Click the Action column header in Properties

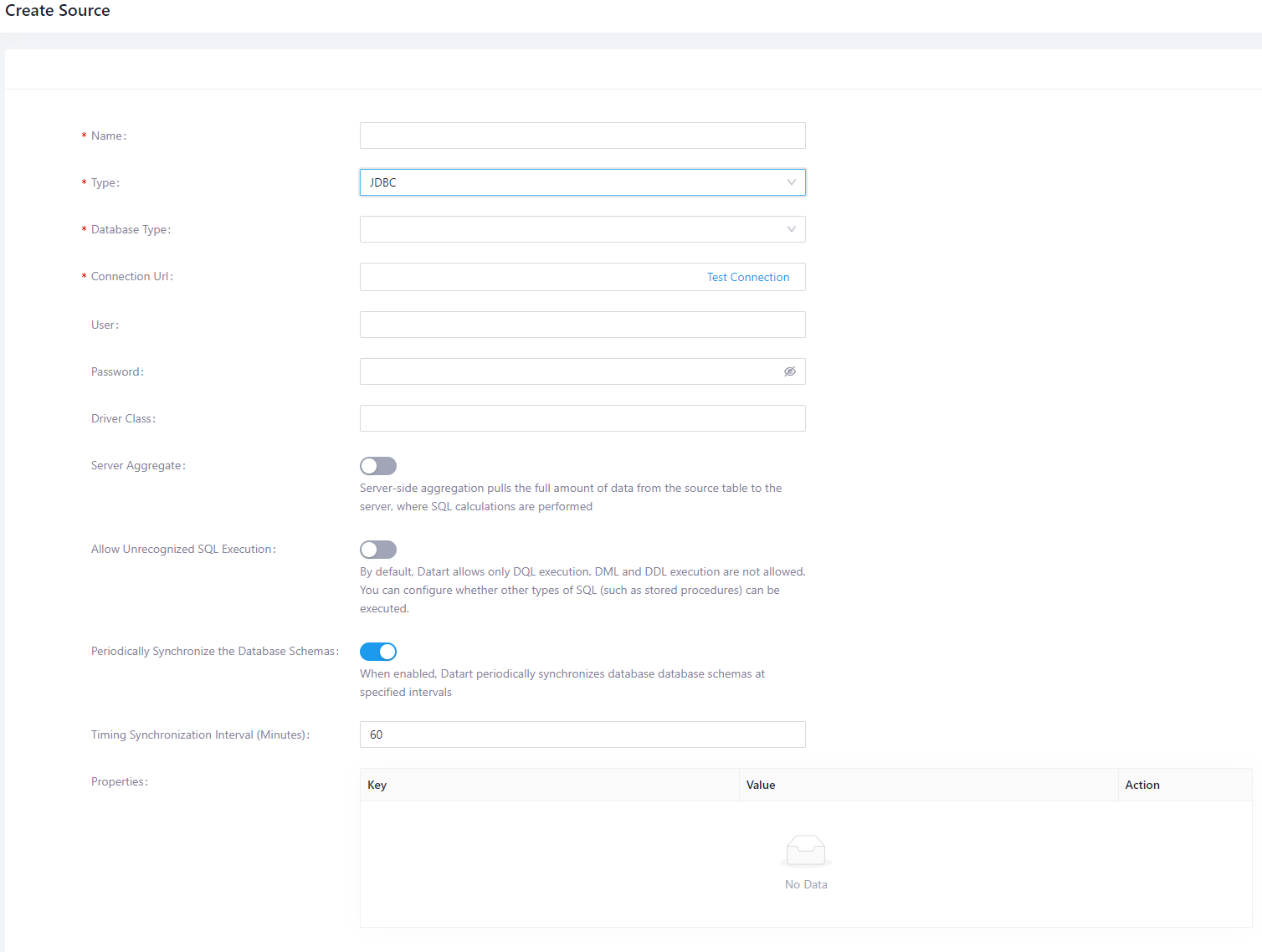point(1142,785)
